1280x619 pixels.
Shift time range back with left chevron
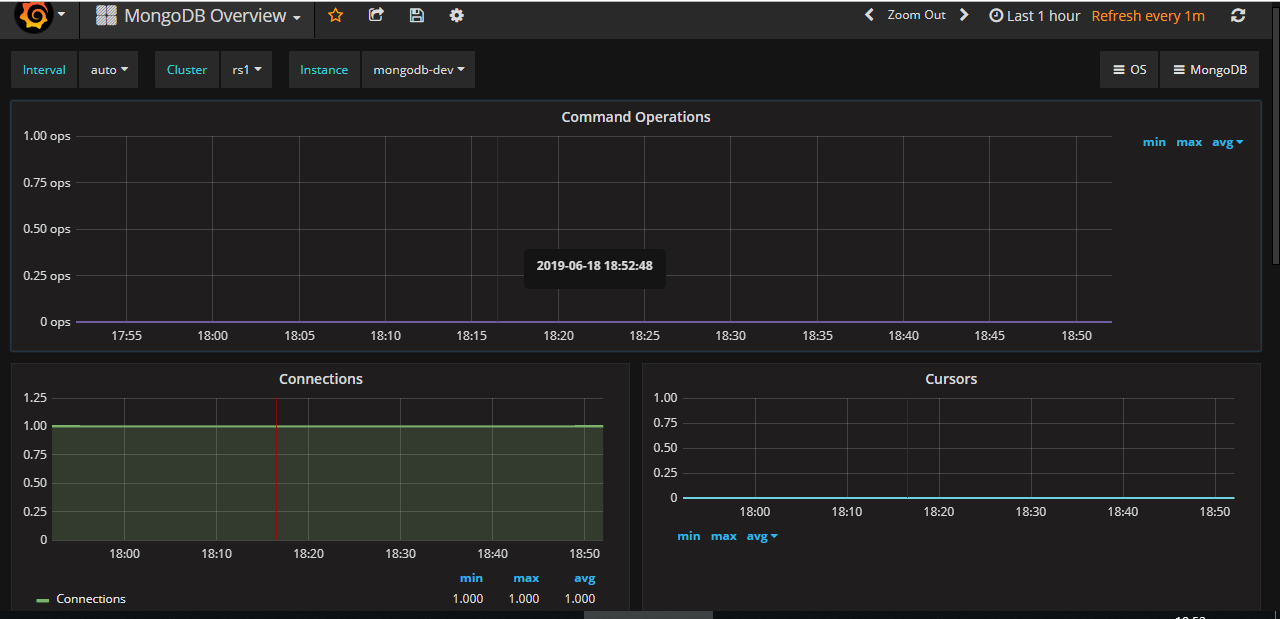point(869,15)
